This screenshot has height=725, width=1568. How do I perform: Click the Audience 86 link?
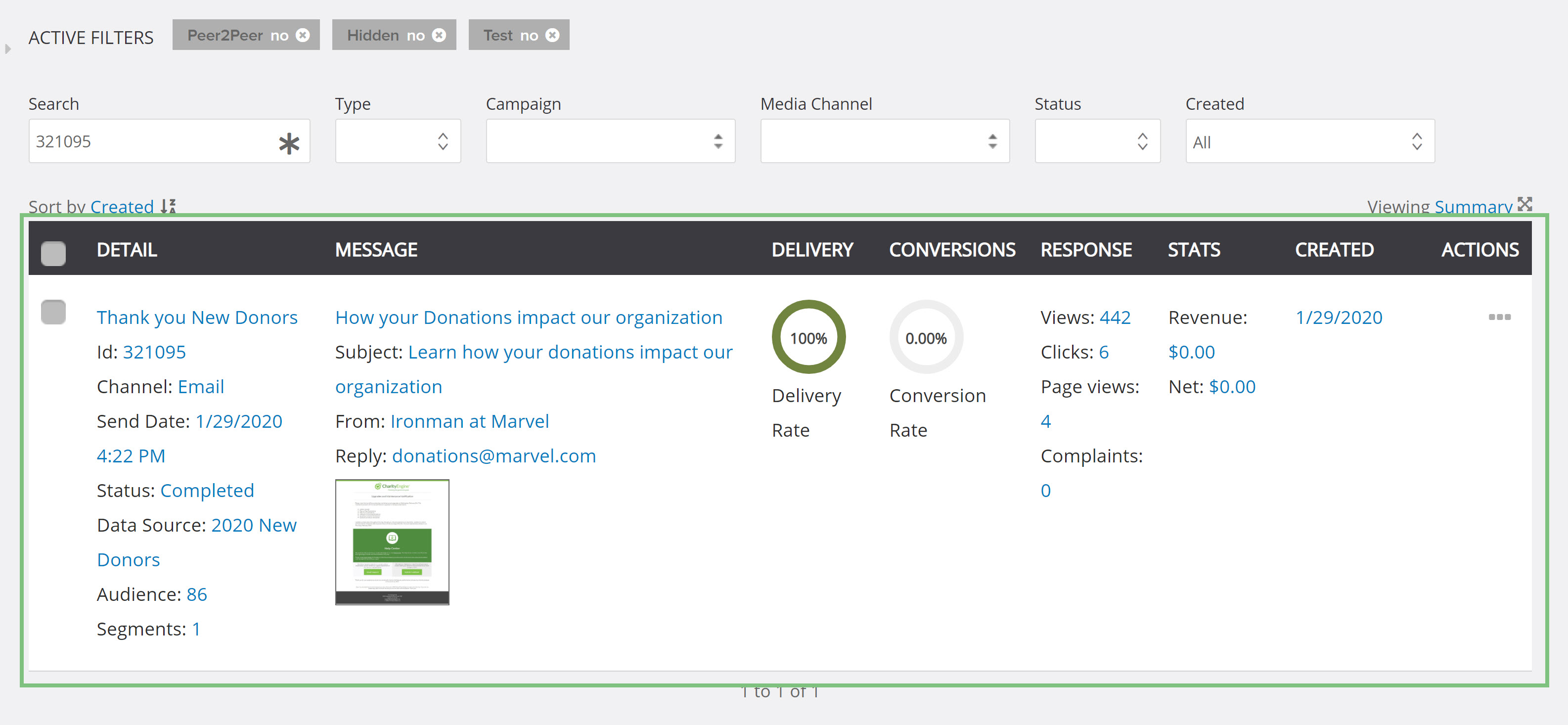pos(197,594)
